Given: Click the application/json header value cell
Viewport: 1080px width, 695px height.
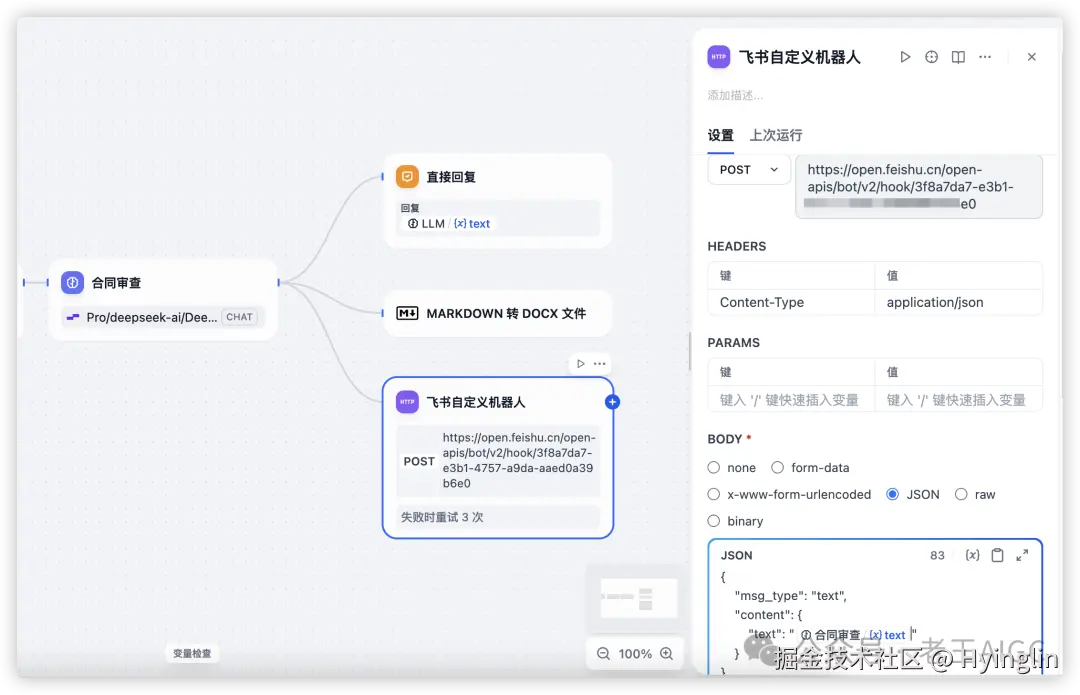Looking at the screenshot, I should (958, 302).
